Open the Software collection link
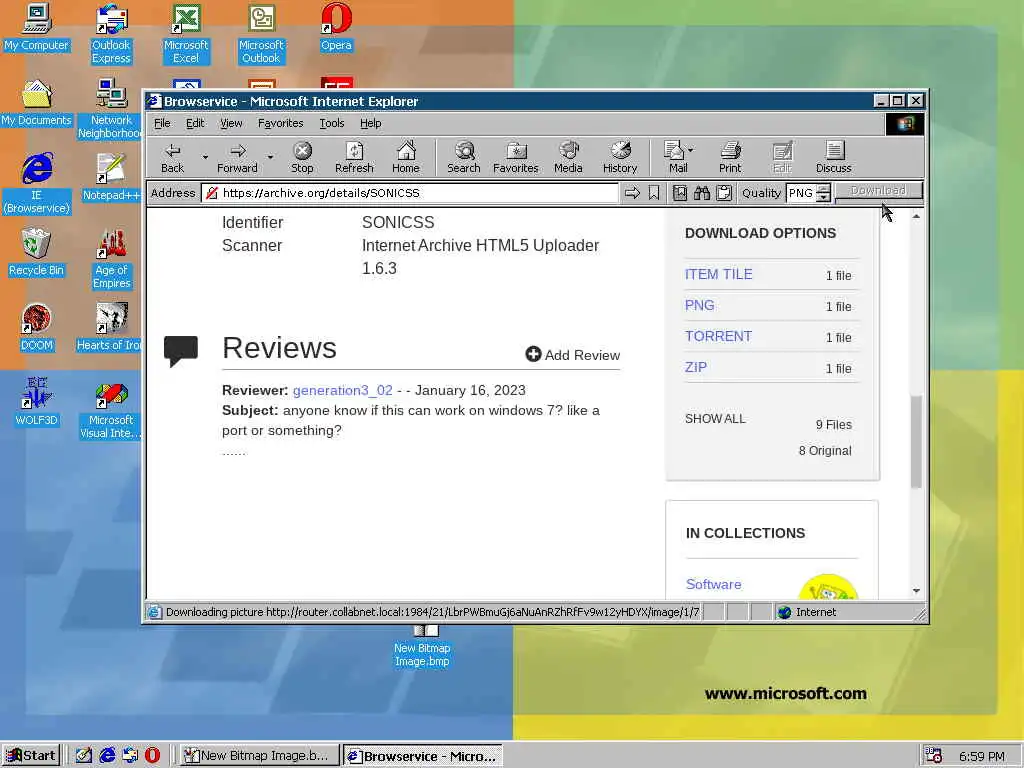The width and height of the screenshot is (1024, 768). [x=713, y=584]
